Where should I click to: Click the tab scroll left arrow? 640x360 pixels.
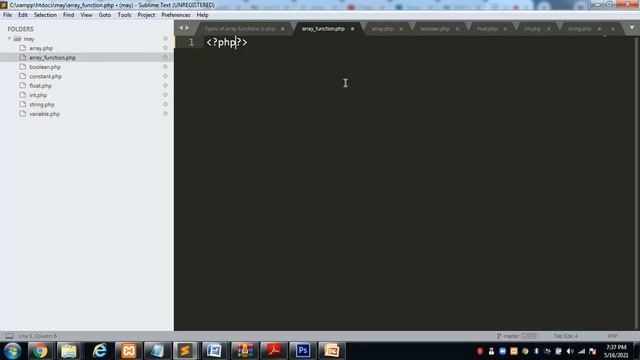181,28
